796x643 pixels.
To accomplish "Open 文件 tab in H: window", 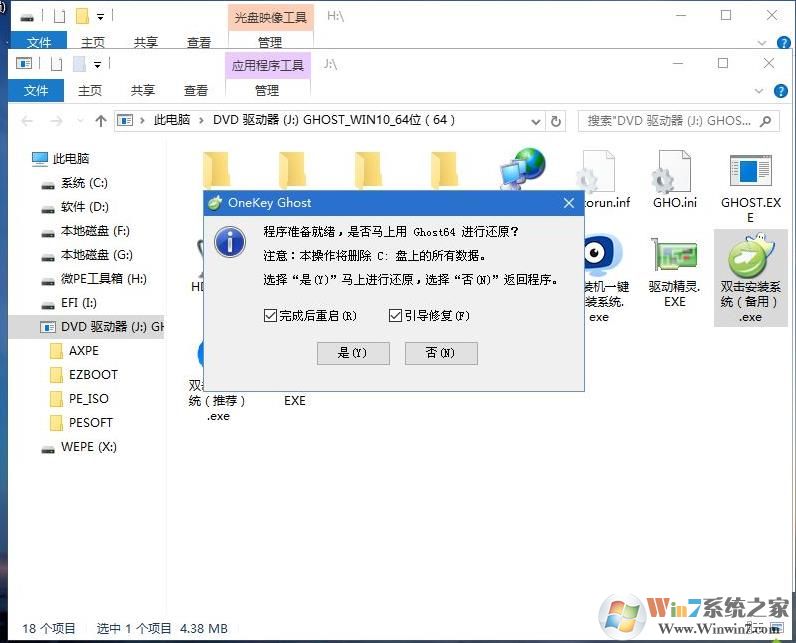I will coord(39,42).
